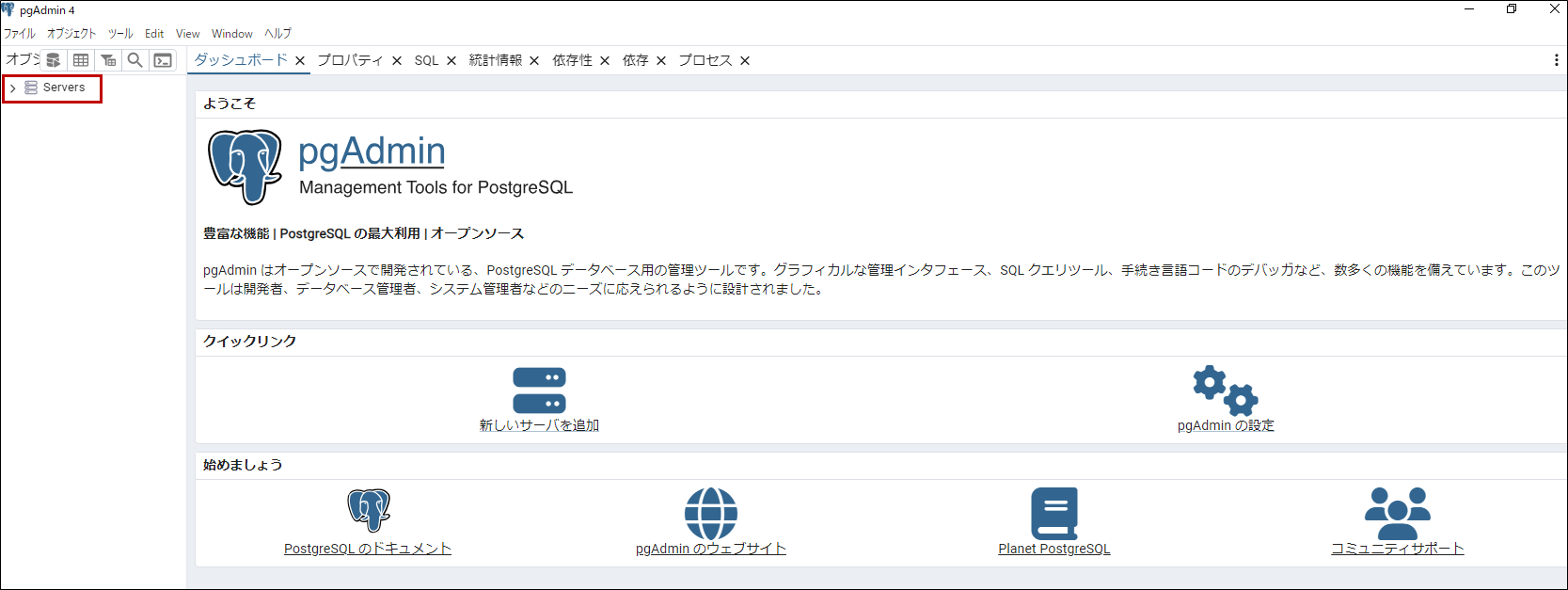Screen dimensions: 1568x590
Task: Expand the Servers tree node
Action: [x=12, y=88]
